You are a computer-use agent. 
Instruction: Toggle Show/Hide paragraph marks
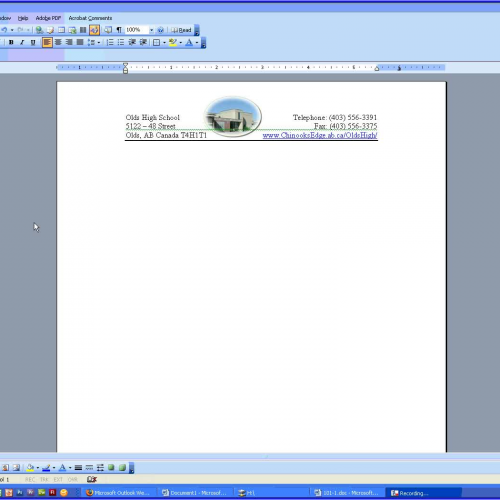(119, 30)
